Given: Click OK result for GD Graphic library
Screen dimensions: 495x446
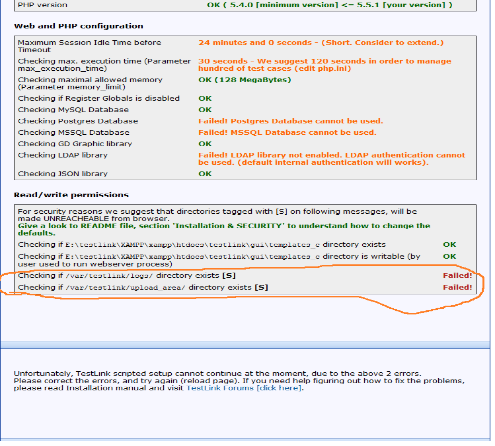Looking at the screenshot, I should coord(205,144).
